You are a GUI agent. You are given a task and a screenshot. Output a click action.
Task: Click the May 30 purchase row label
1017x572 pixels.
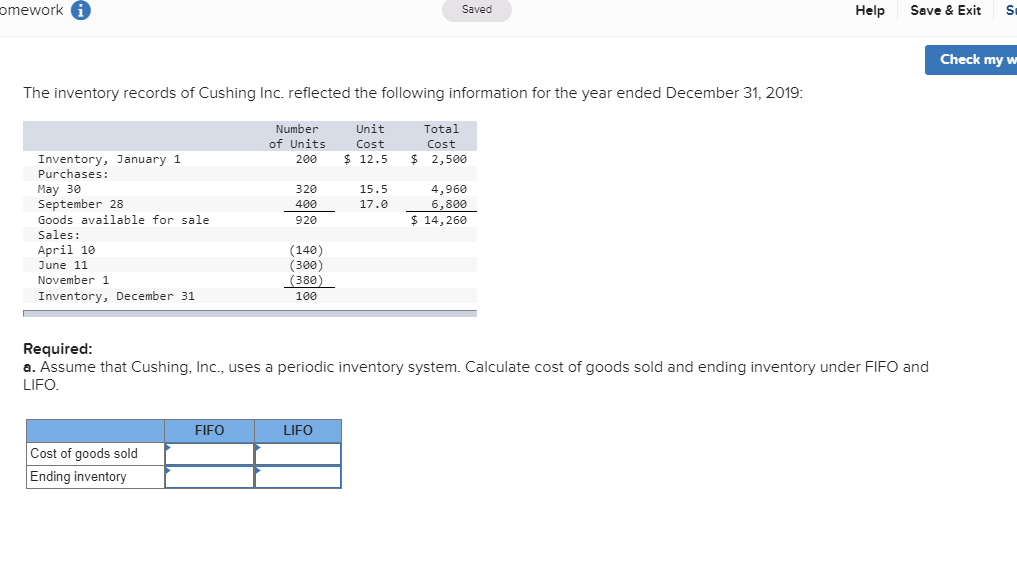coord(59,189)
